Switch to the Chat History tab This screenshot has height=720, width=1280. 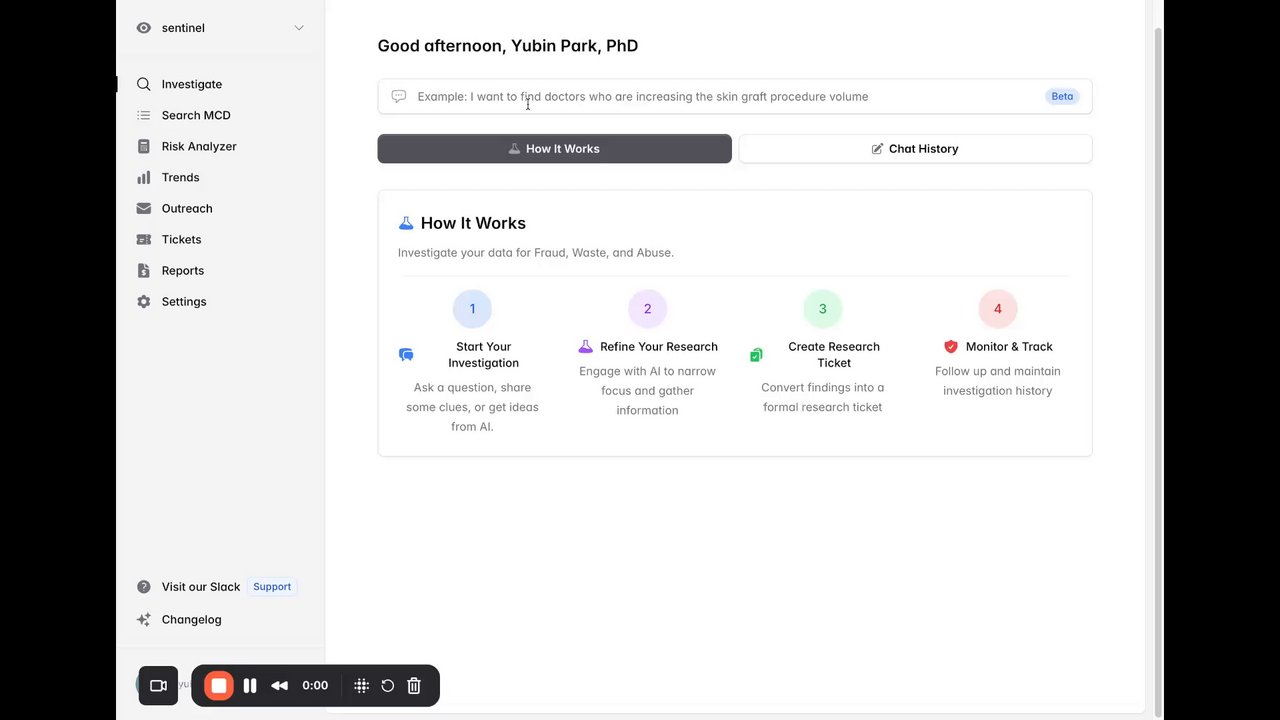coord(914,149)
